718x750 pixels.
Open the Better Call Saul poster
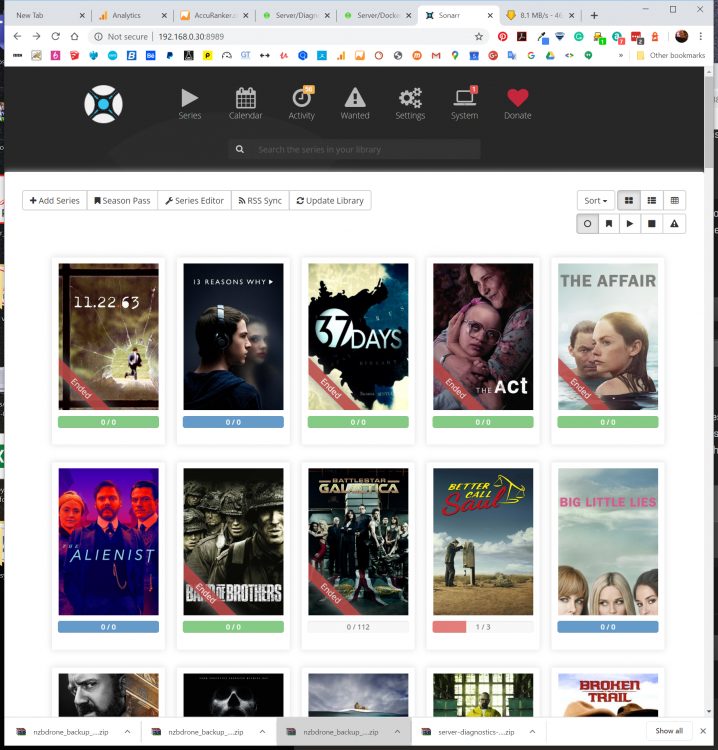click(x=483, y=541)
